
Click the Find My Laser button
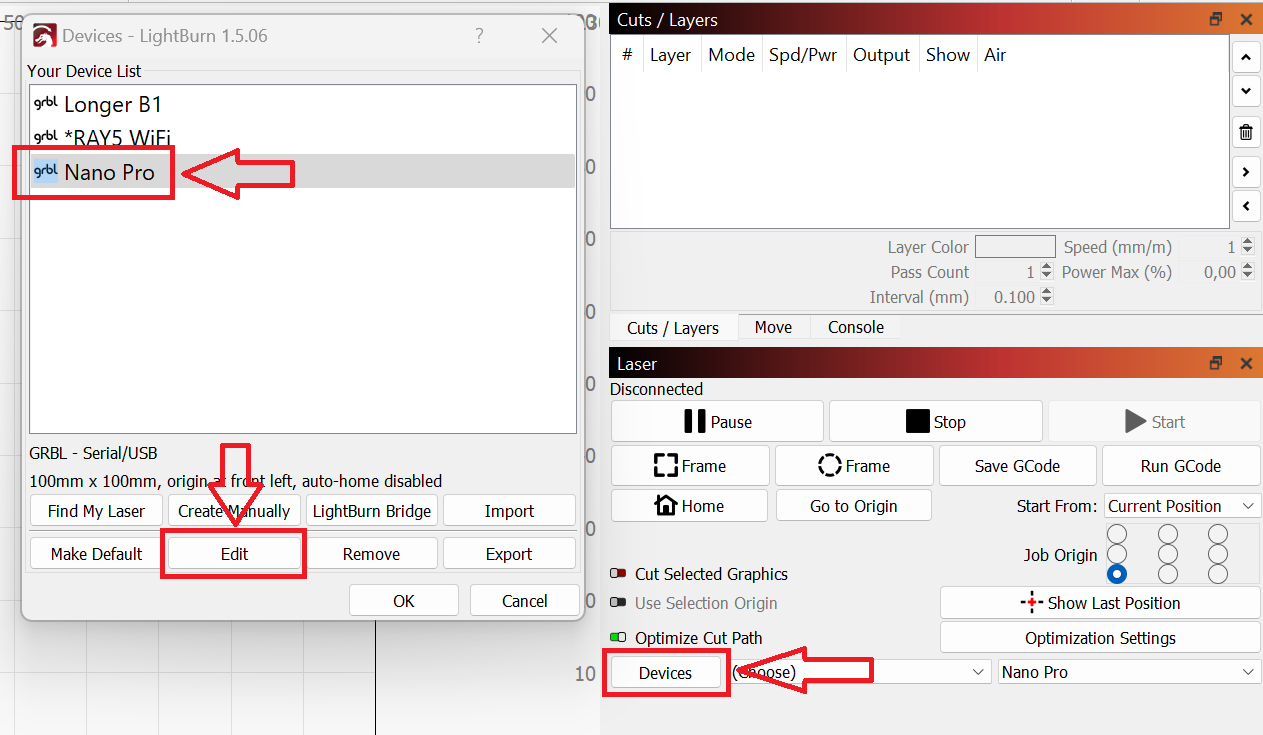(x=96, y=511)
